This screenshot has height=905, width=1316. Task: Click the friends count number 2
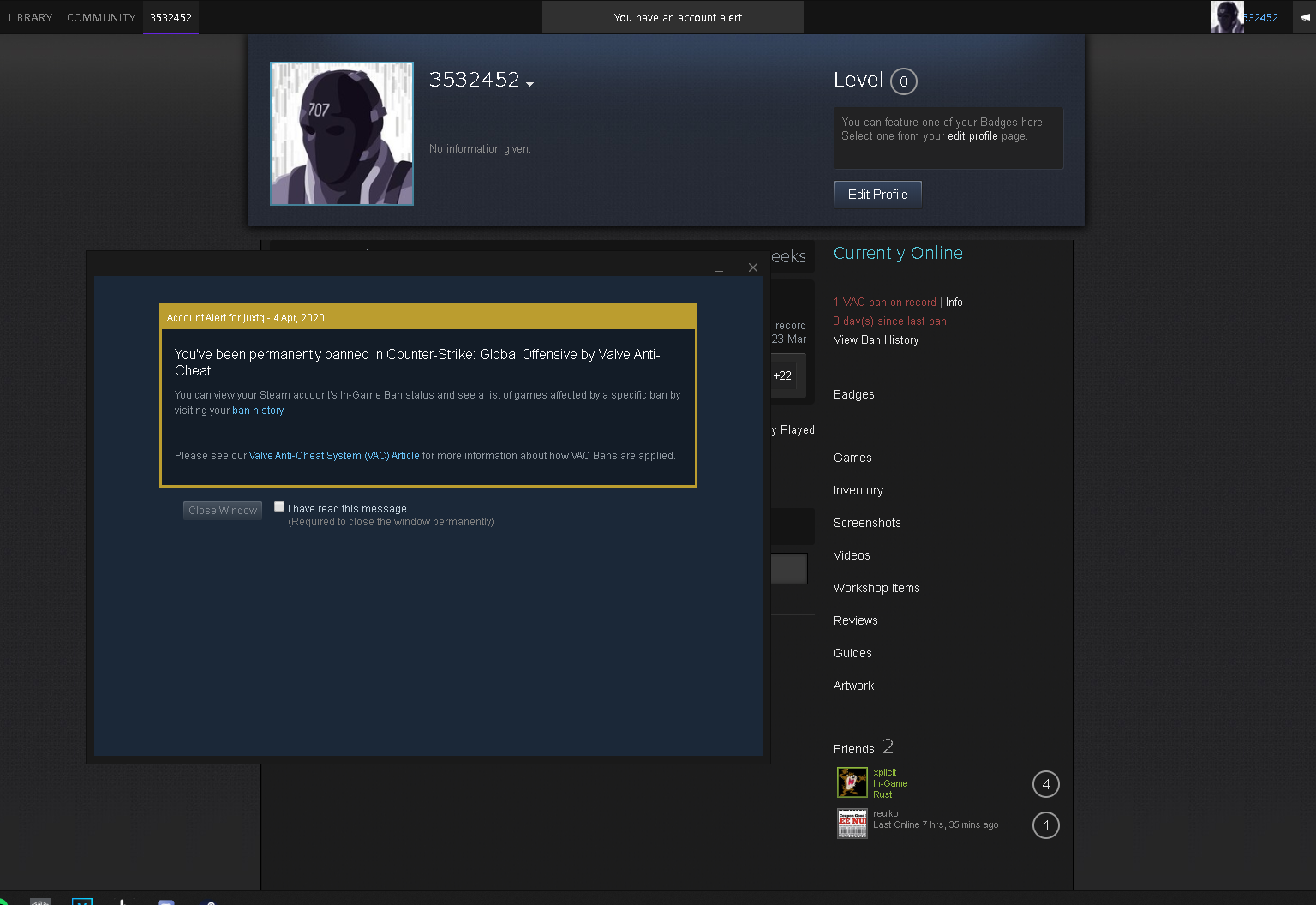pyautogui.click(x=888, y=746)
